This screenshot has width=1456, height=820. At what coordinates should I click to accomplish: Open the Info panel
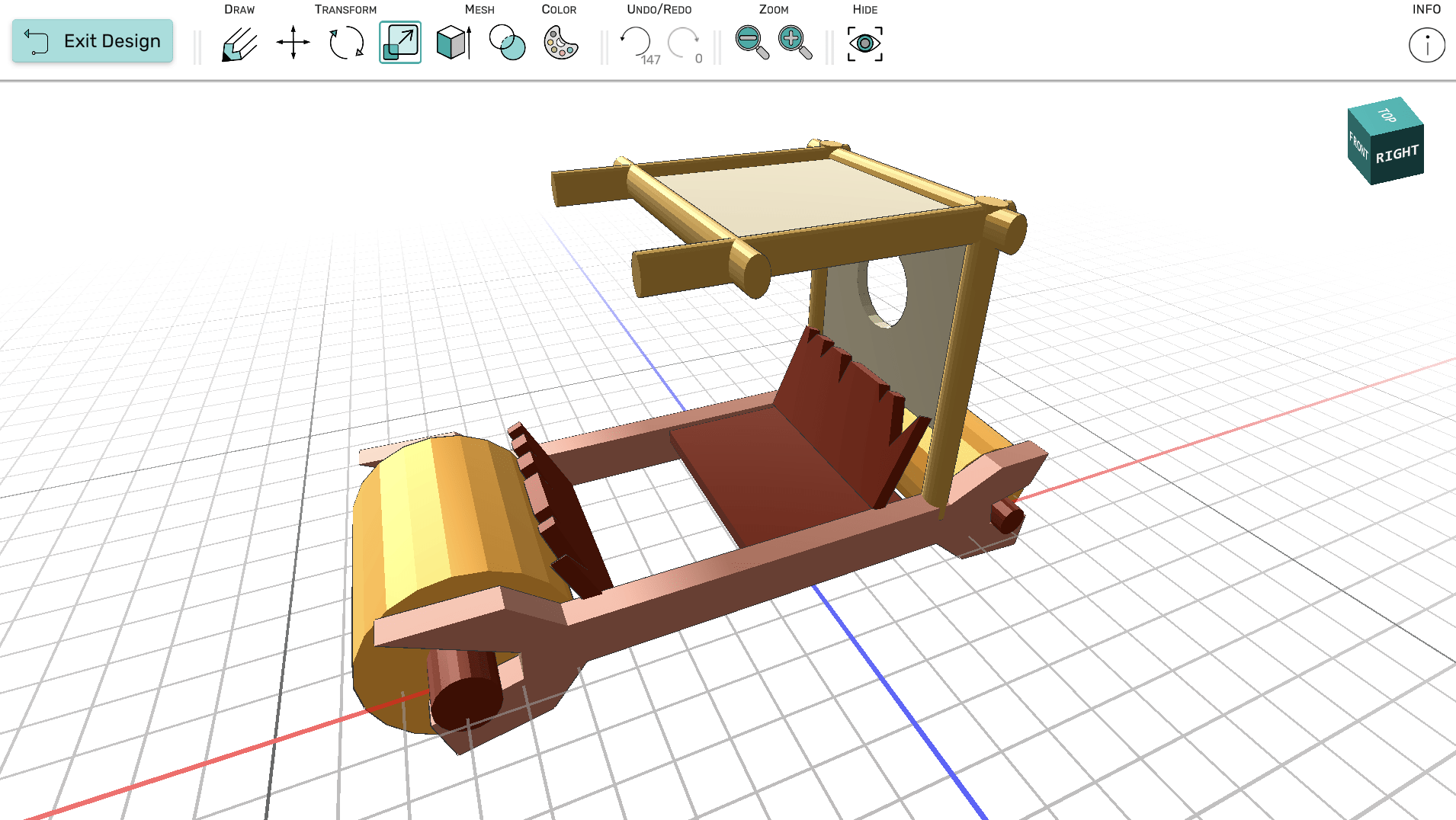[x=1426, y=45]
